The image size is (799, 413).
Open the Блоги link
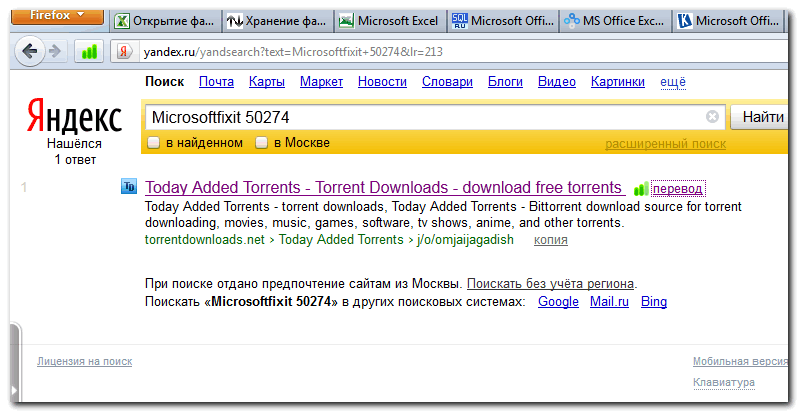coord(505,82)
